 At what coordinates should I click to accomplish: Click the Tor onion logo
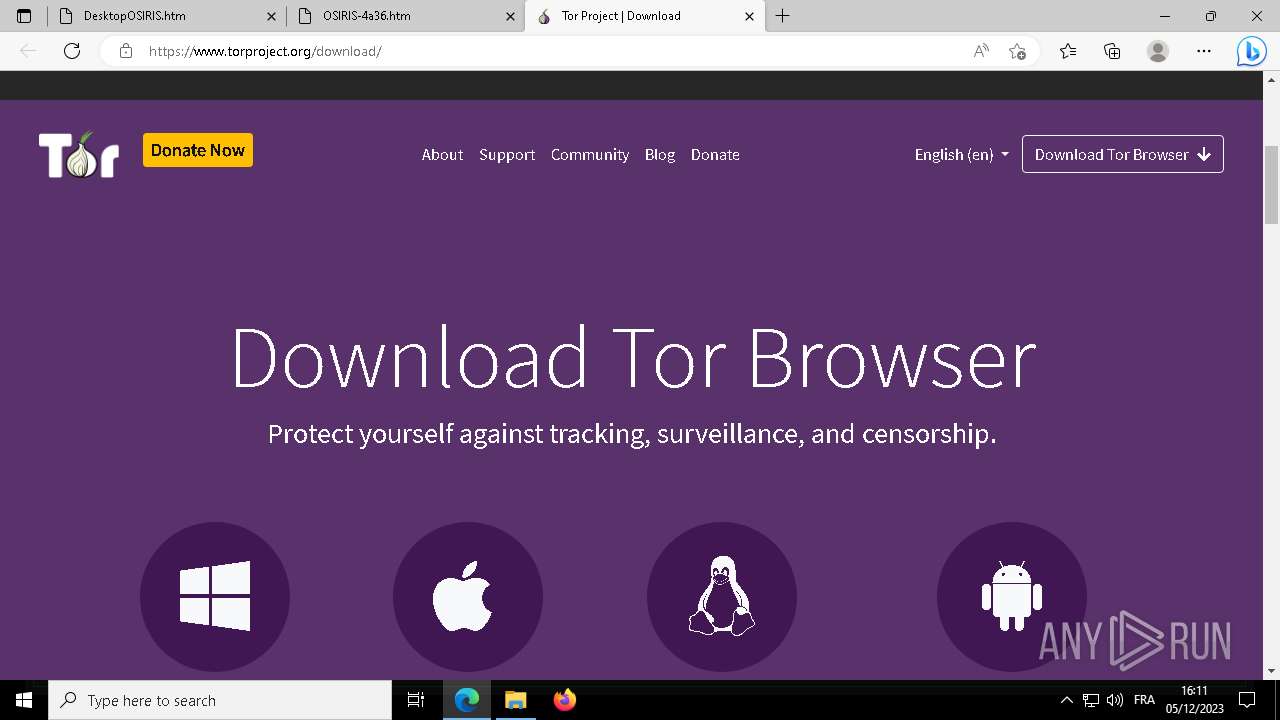click(79, 154)
